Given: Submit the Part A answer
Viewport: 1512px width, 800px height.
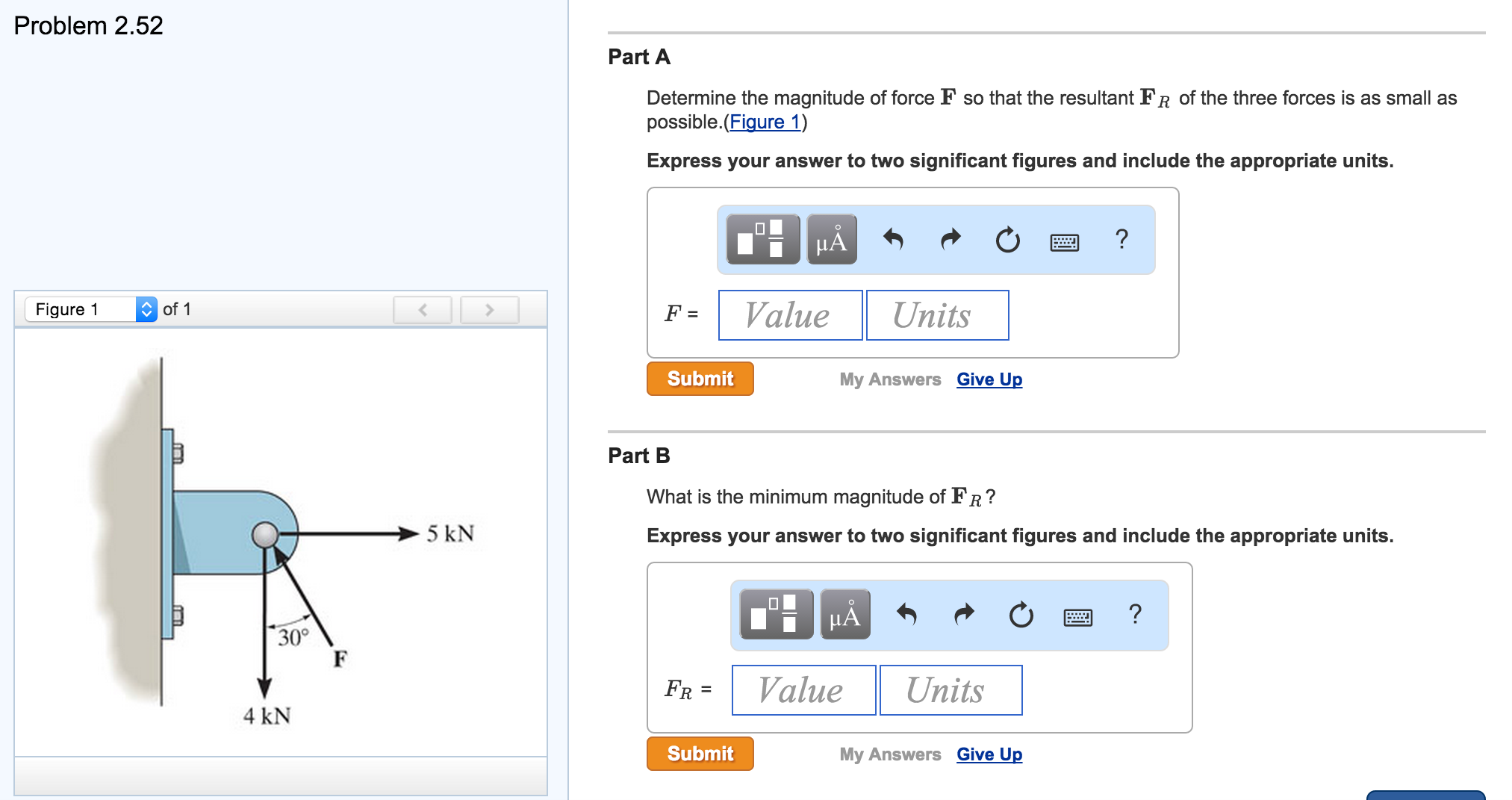Looking at the screenshot, I should 700,379.
